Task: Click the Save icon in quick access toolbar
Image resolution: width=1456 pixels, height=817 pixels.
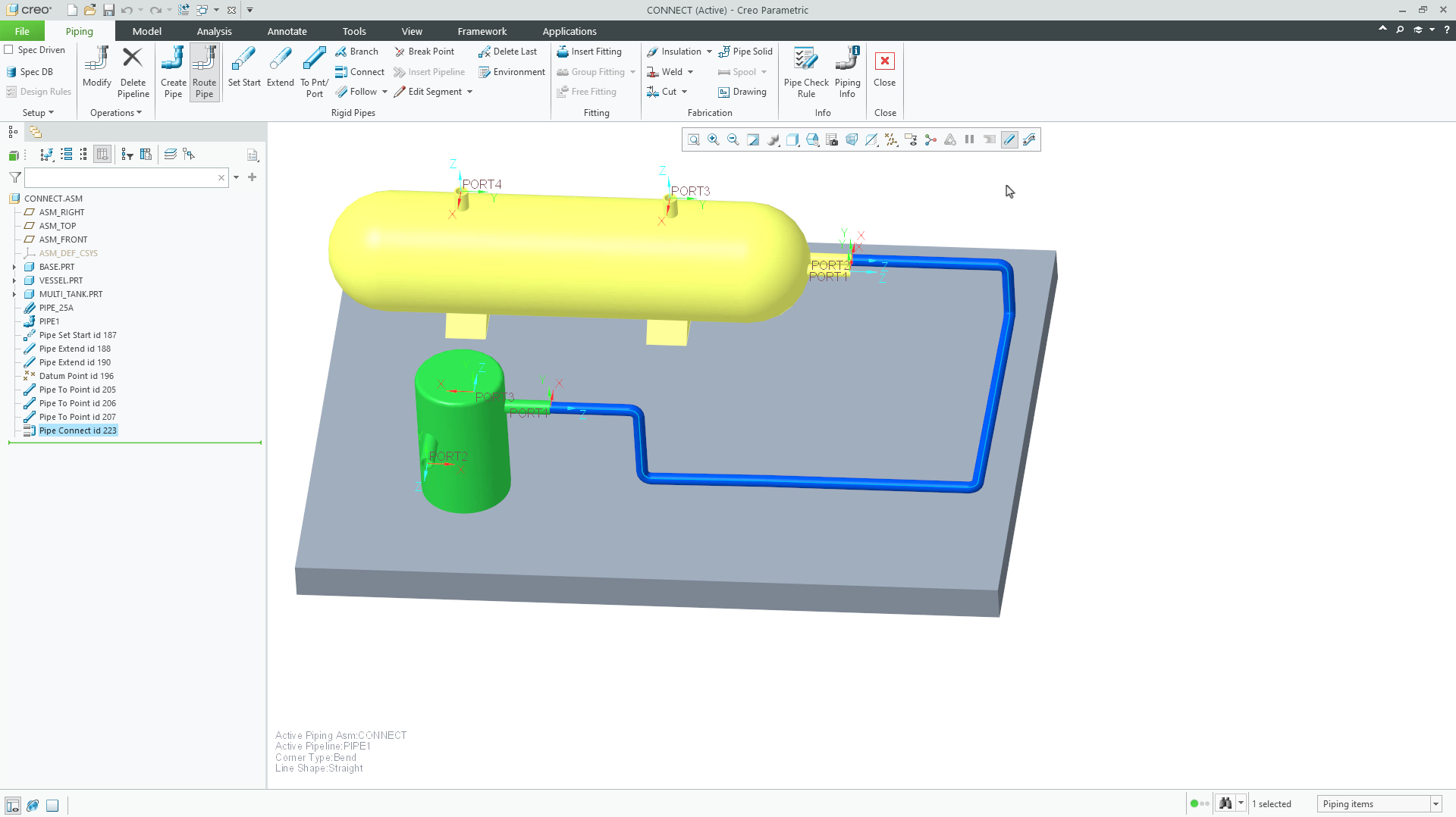Action: click(108, 10)
